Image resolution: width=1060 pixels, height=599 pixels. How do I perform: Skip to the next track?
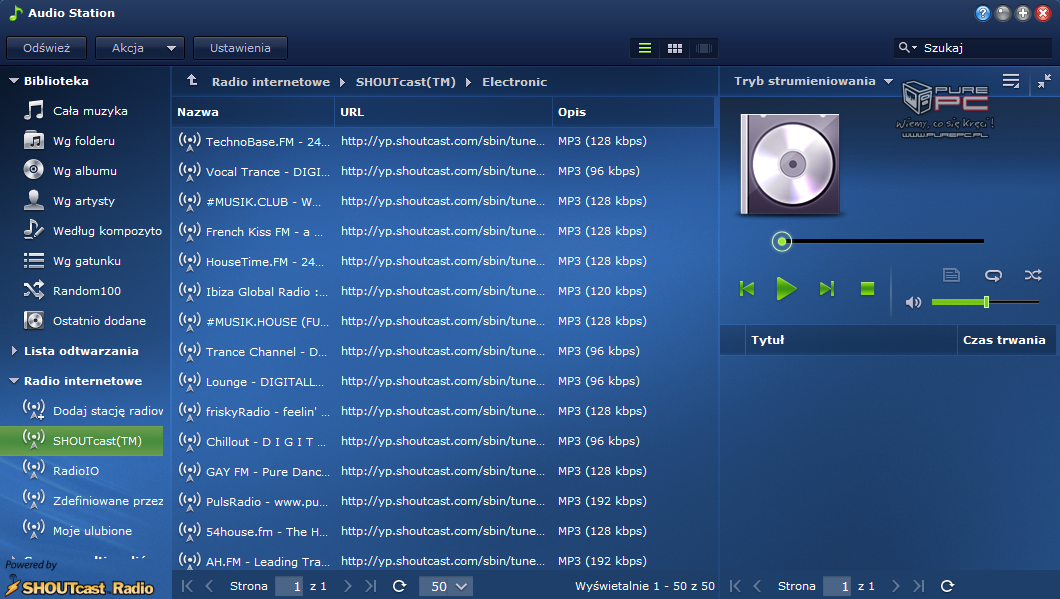point(827,289)
